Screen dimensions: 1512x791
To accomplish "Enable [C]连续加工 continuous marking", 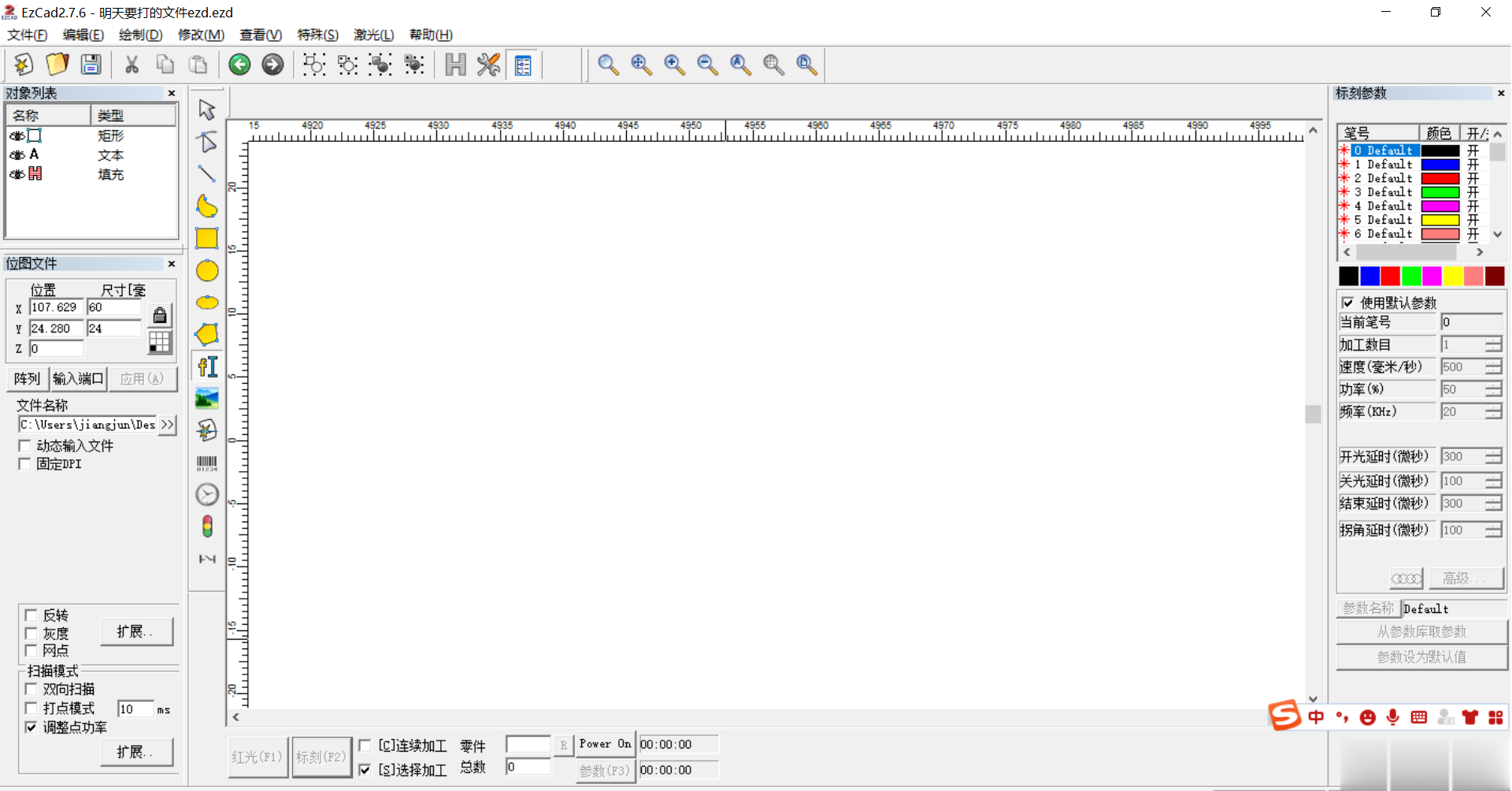I will pos(365,745).
